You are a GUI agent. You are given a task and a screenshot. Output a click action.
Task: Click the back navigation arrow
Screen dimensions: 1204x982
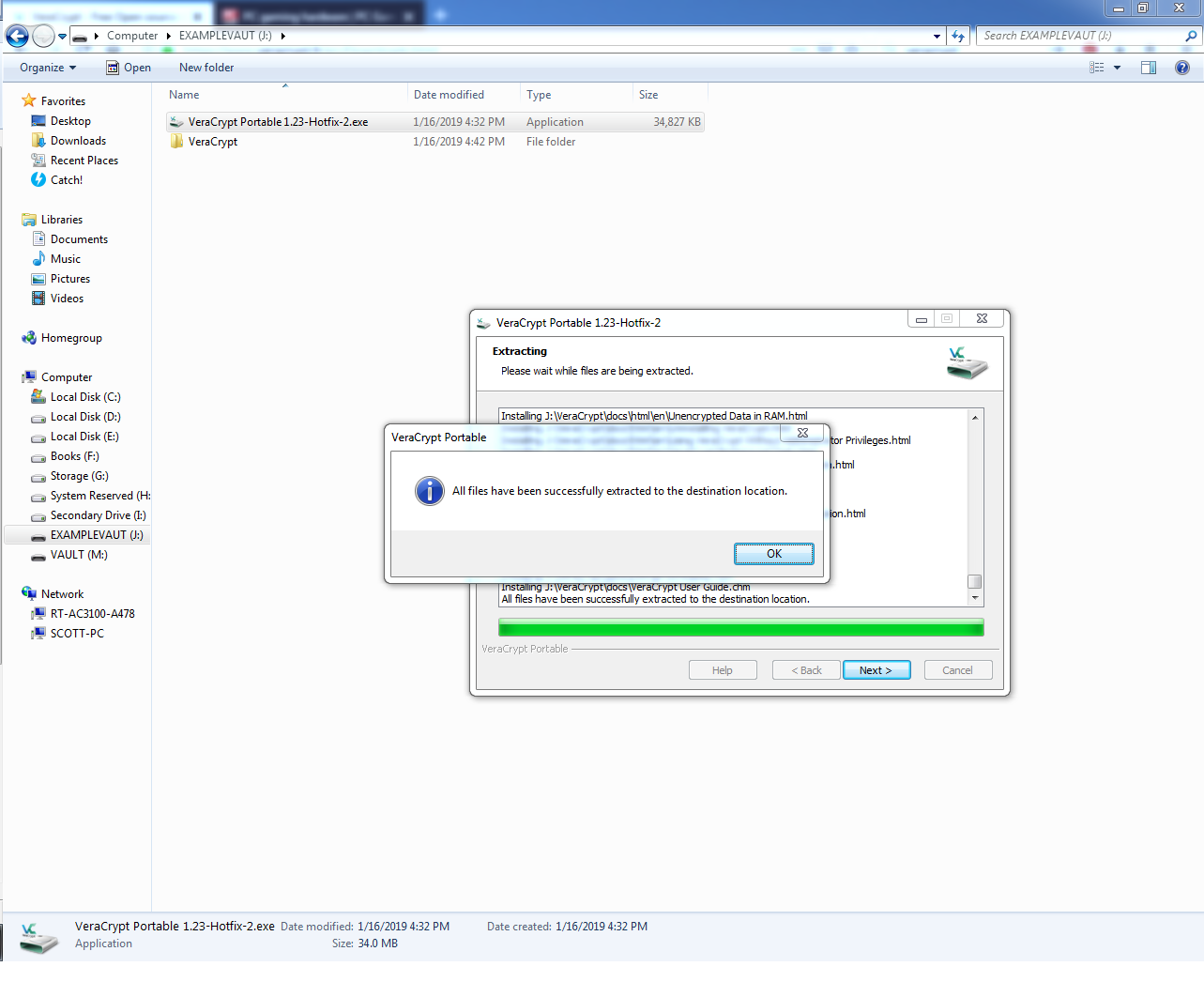[x=16, y=36]
